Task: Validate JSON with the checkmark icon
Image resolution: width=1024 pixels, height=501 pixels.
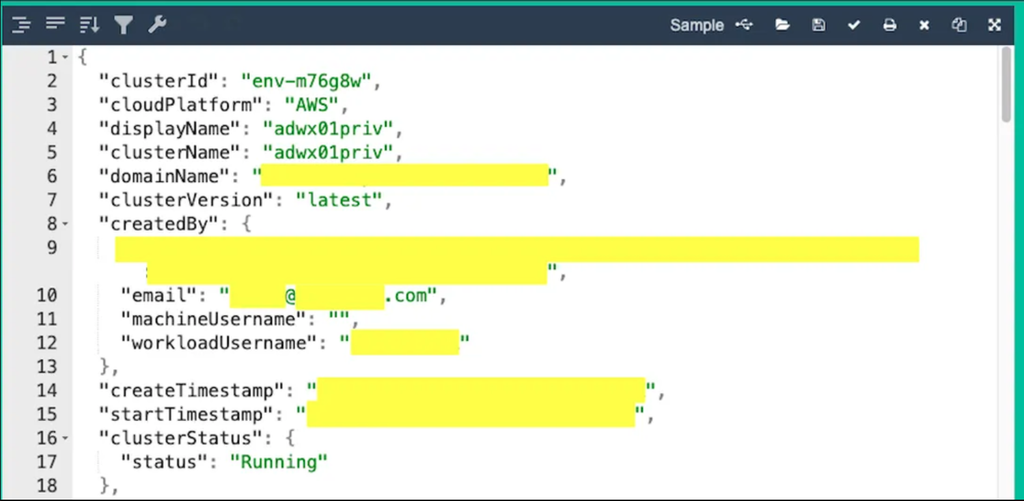Action: (x=854, y=25)
